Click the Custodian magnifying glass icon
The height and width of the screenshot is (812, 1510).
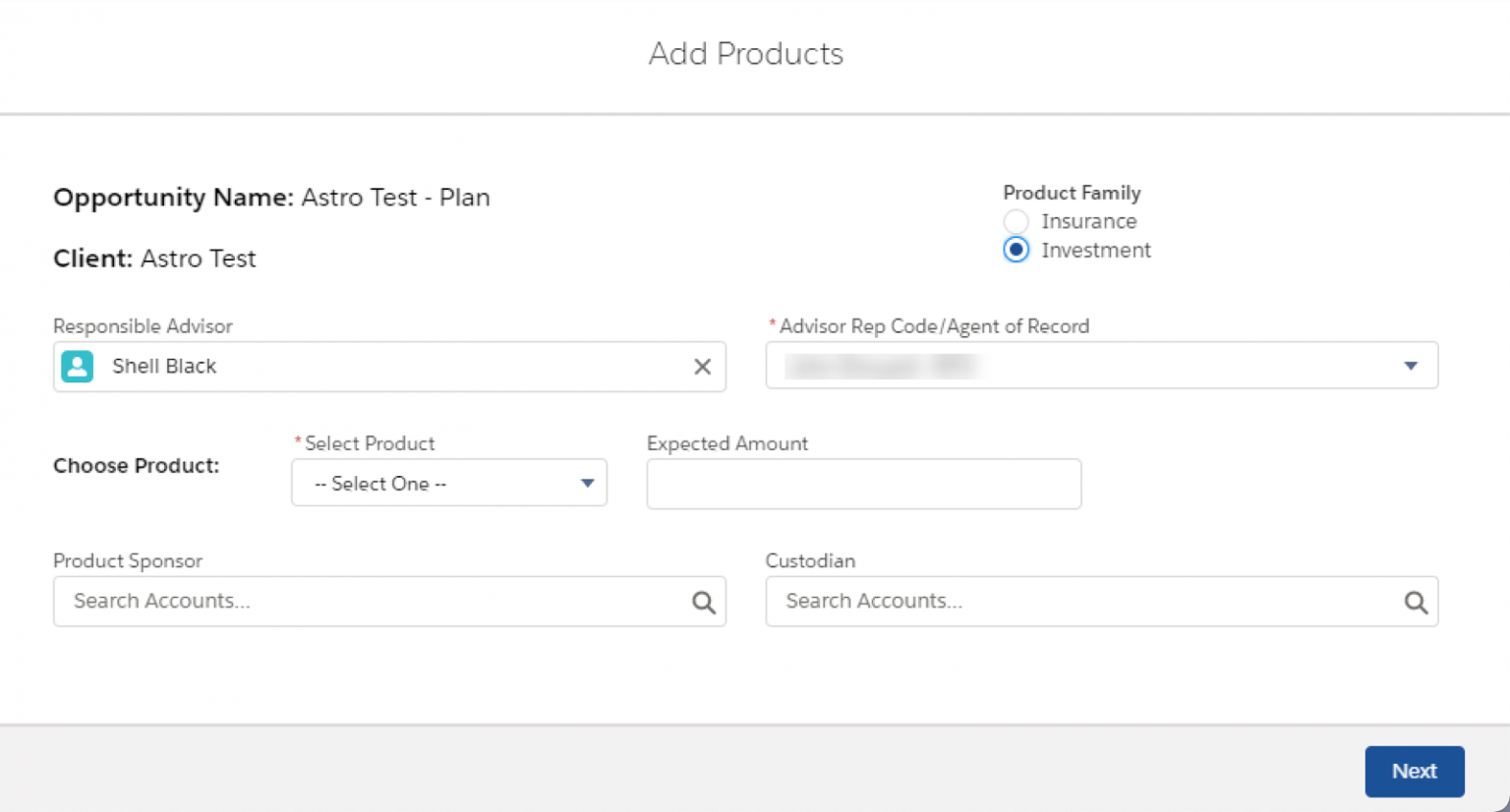pyautogui.click(x=1416, y=601)
